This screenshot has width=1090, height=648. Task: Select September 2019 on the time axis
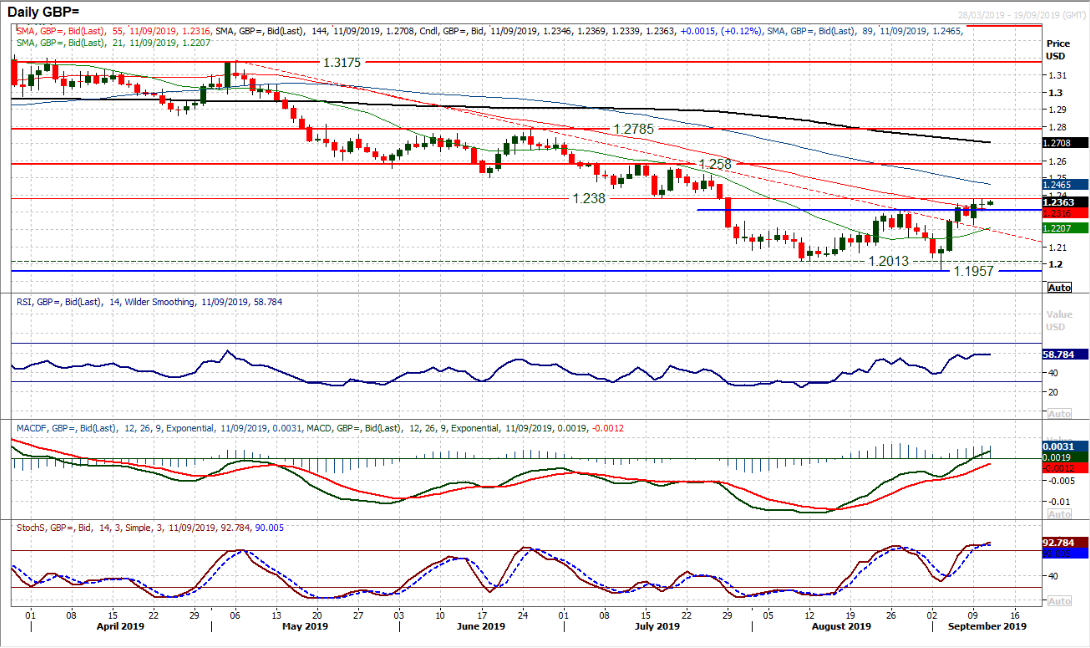click(x=987, y=626)
